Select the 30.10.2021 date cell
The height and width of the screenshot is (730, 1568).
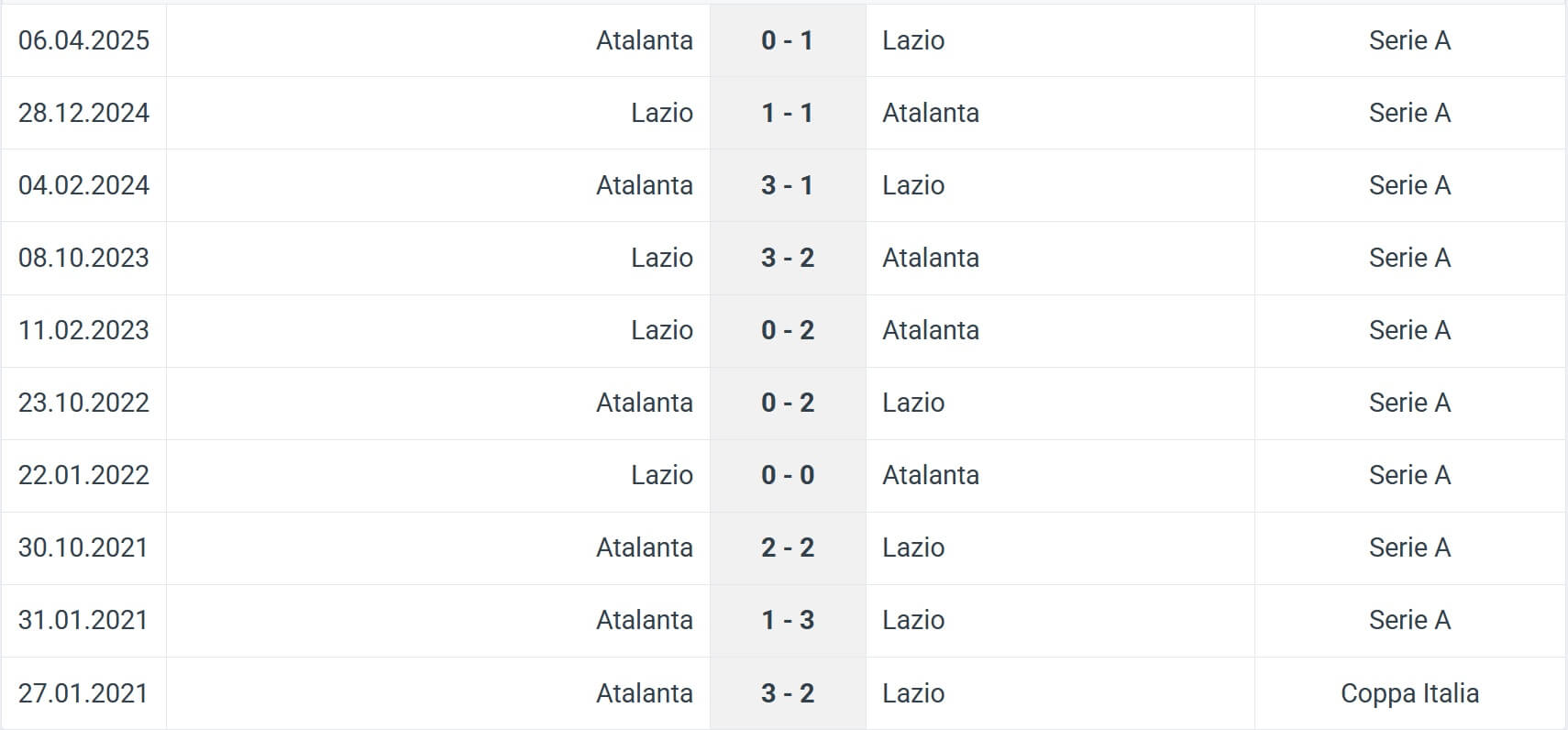[83, 547]
